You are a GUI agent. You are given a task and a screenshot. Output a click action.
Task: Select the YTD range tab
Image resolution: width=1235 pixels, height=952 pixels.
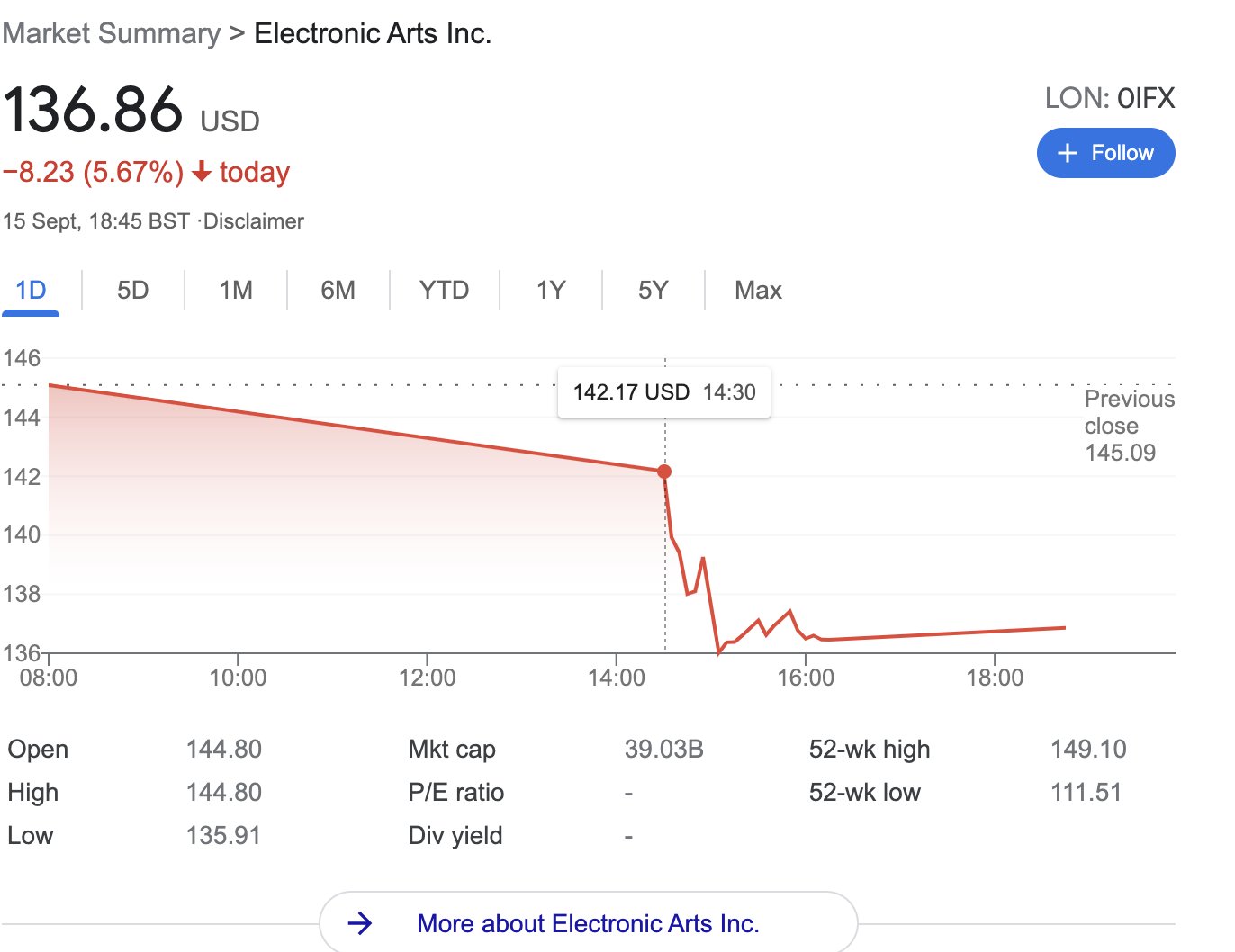click(x=444, y=291)
